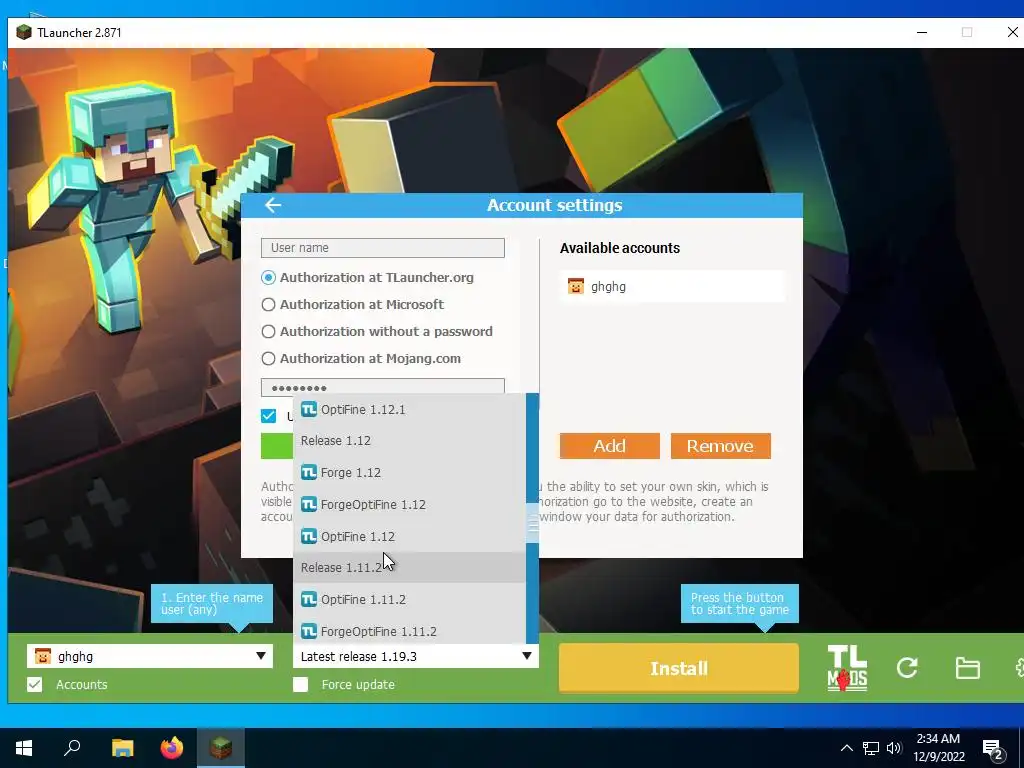1024x768 pixels.
Task: Click the version list scrollbar thumb
Action: [x=532, y=522]
